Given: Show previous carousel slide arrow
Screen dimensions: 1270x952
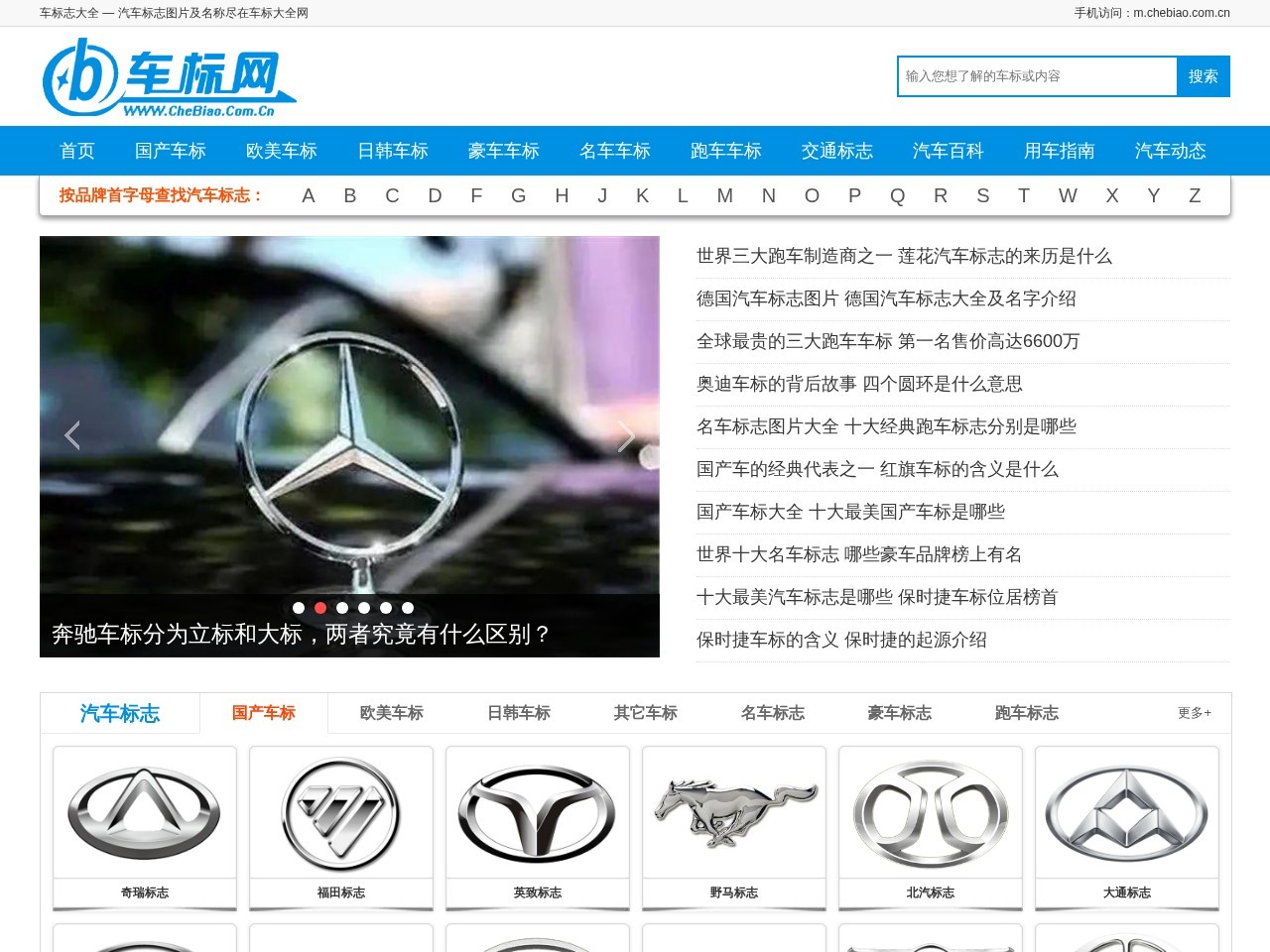Looking at the screenshot, I should 71,435.
